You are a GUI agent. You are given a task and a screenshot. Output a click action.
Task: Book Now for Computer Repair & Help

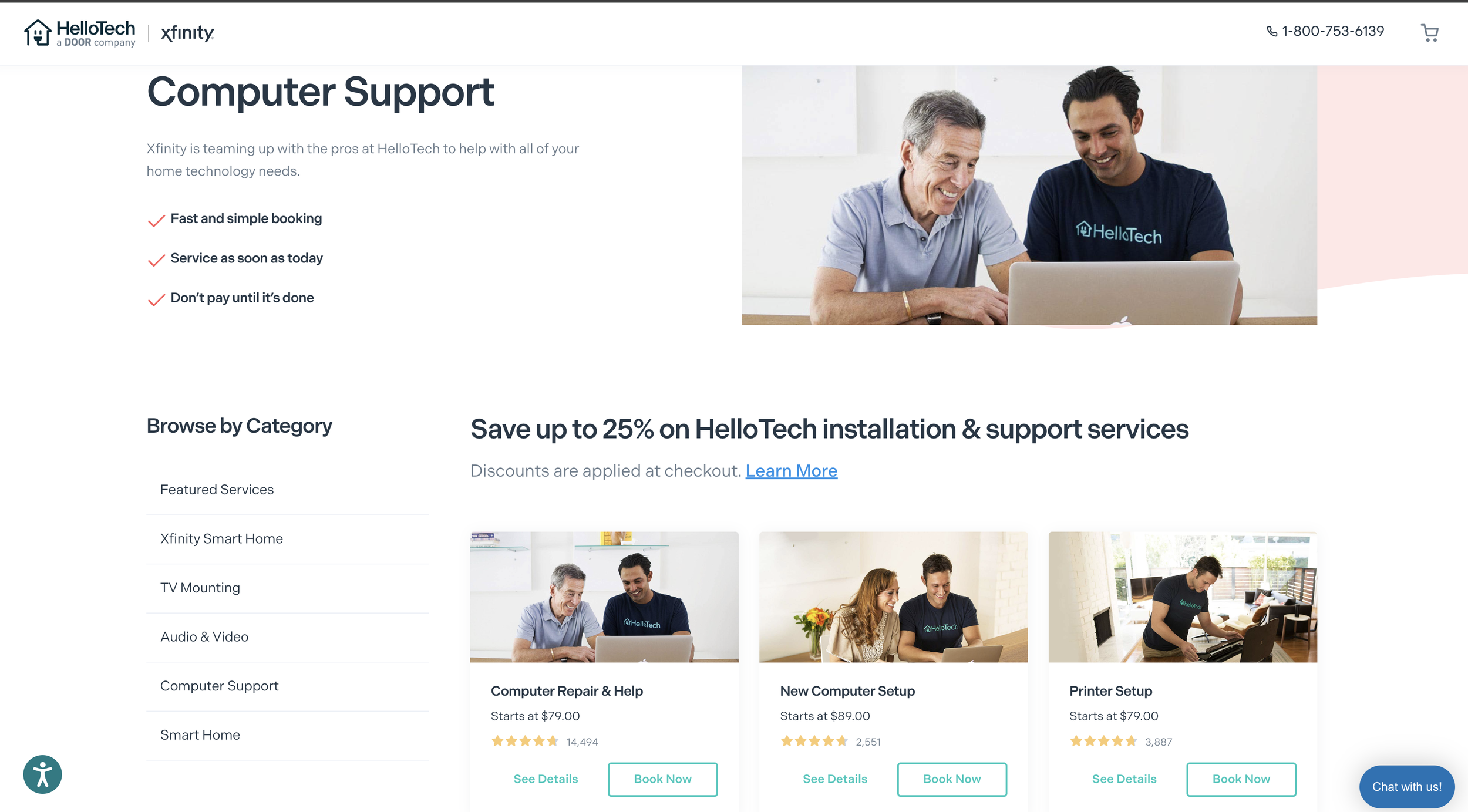(662, 779)
